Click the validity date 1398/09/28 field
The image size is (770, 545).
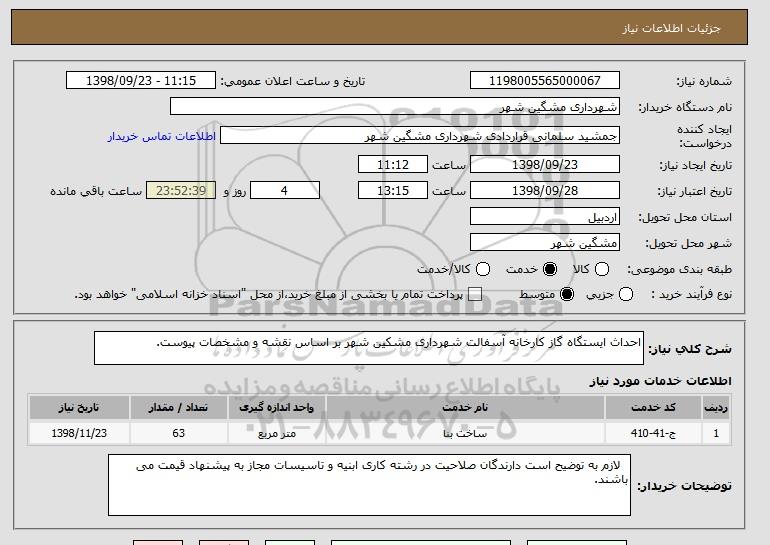tap(545, 191)
